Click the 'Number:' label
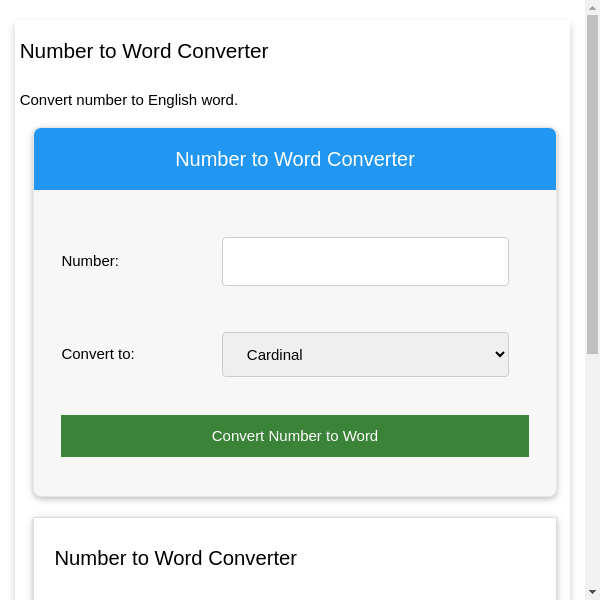 (x=90, y=261)
